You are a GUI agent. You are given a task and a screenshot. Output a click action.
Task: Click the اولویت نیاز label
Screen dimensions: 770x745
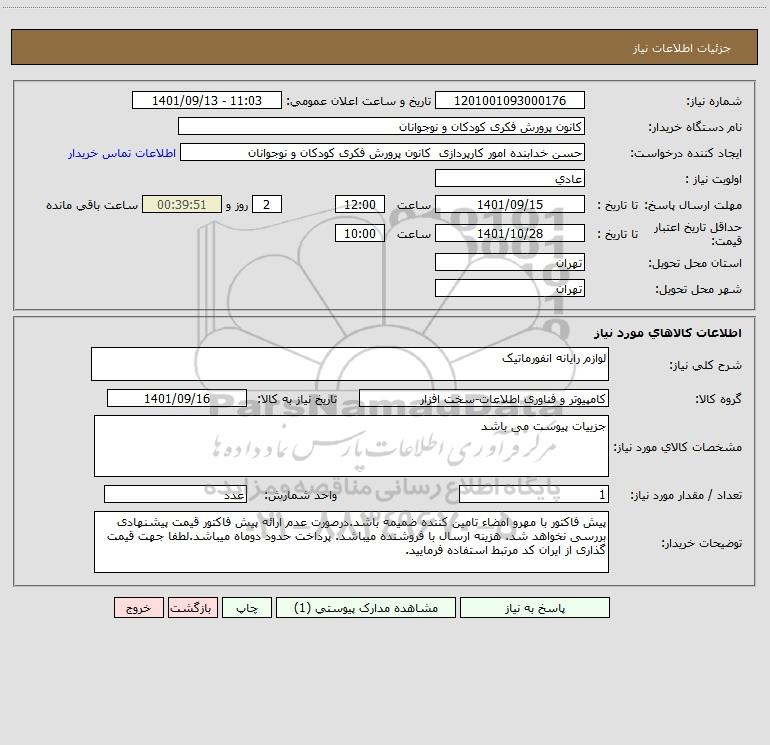coord(713,179)
